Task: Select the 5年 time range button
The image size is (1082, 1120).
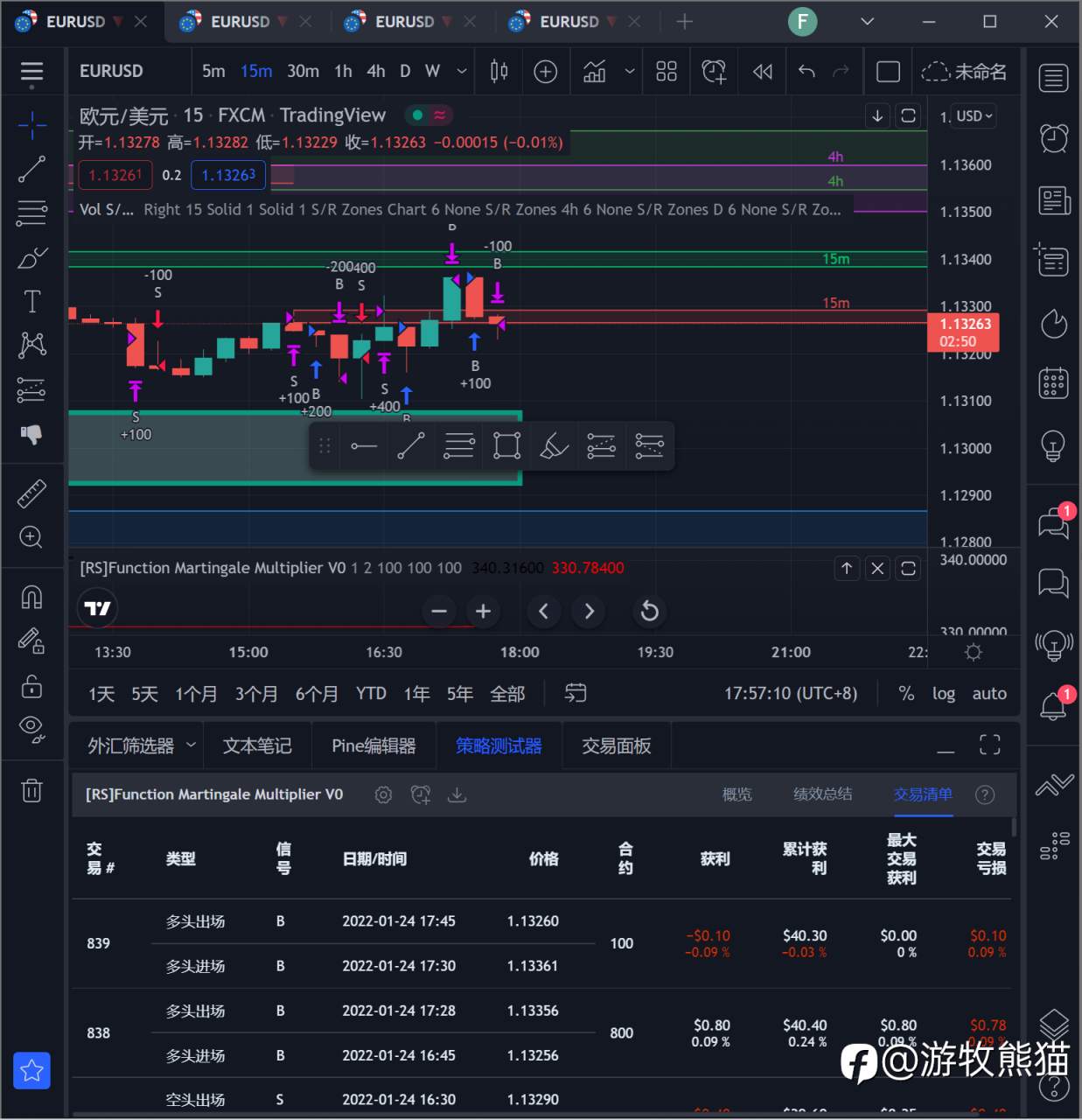Action: pos(459,693)
